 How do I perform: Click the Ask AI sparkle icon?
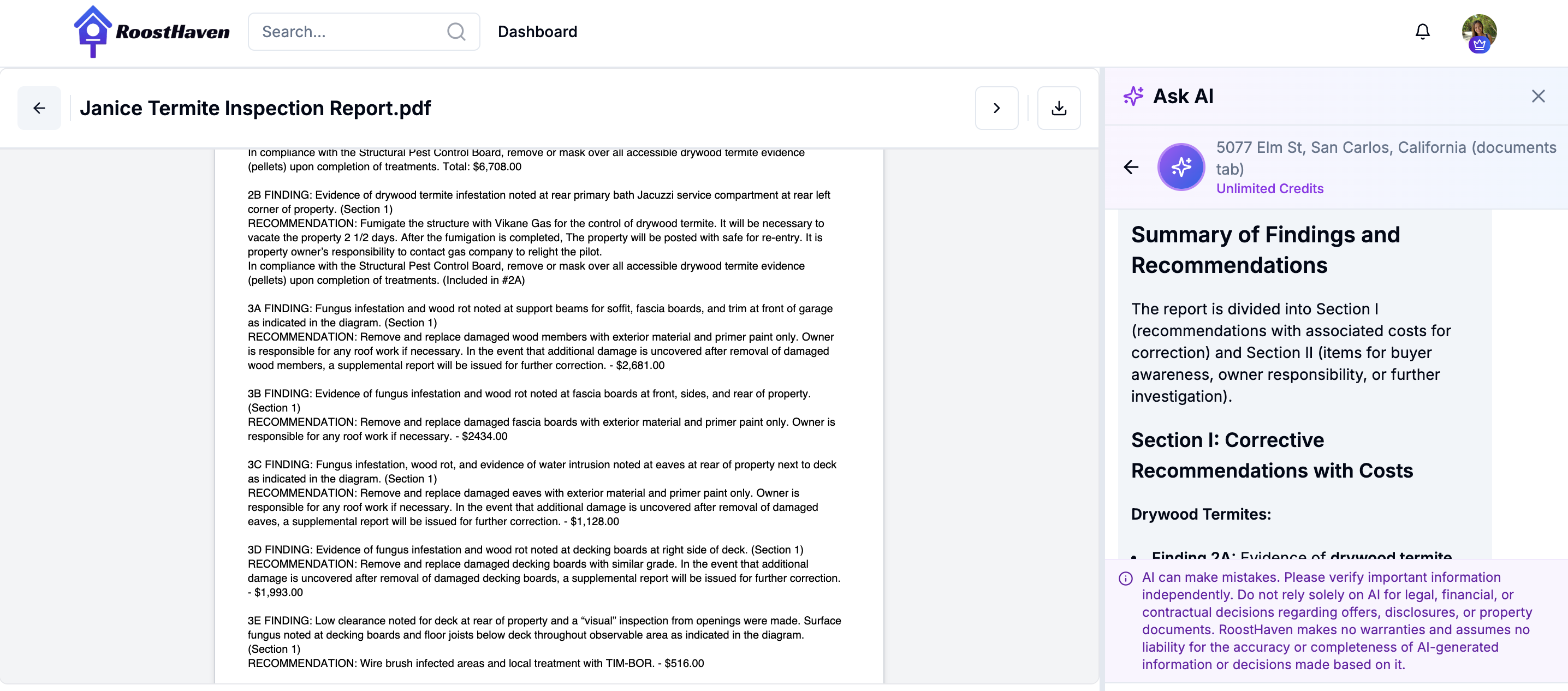click(x=1133, y=96)
